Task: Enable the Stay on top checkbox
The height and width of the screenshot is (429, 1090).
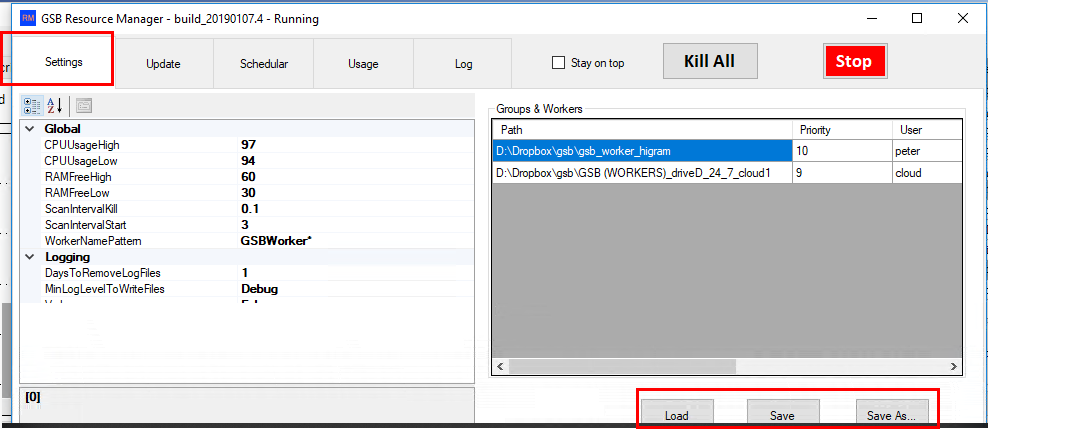Action: 559,63
